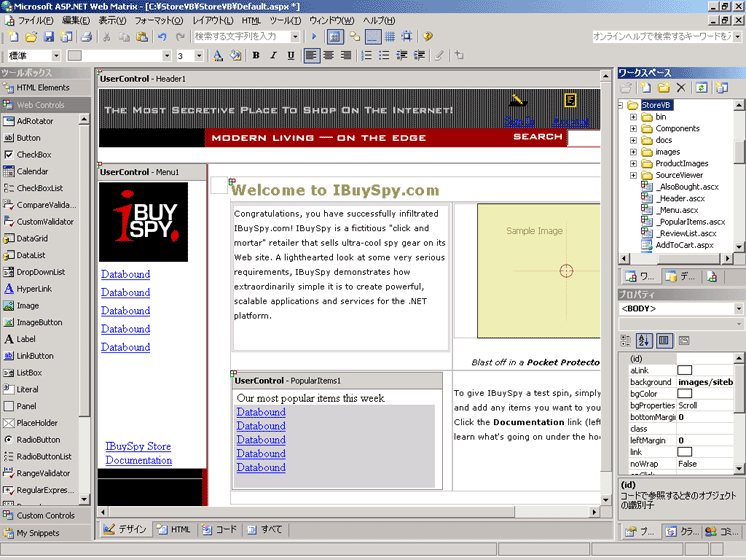746x560 pixels.
Task: Open the フォーマット(O) menu
Action: pyautogui.click(x=158, y=20)
